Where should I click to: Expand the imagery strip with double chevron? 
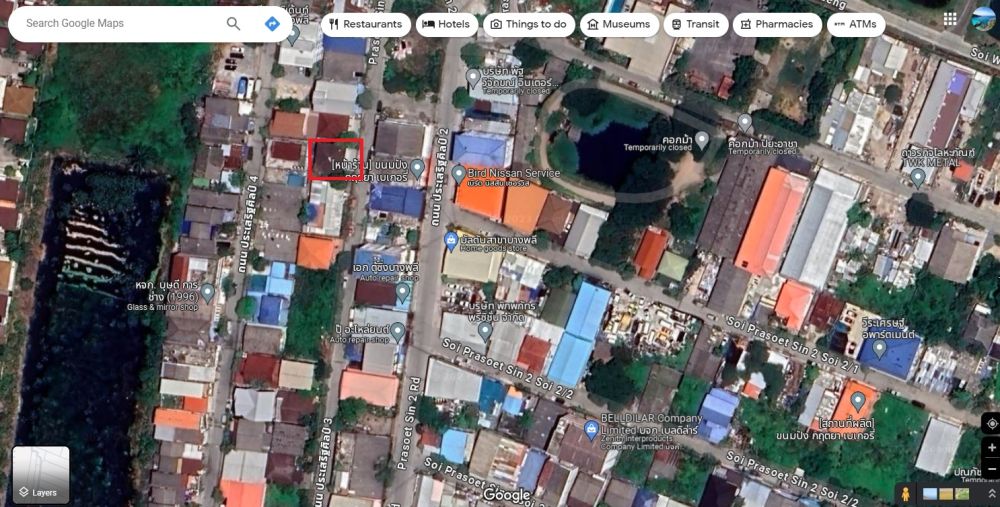click(991, 493)
